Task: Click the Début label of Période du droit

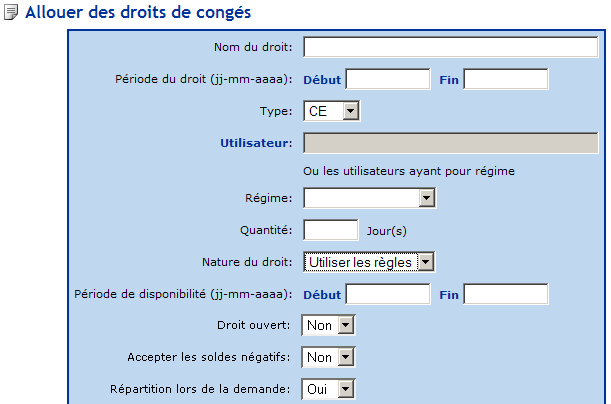Action: (322, 79)
